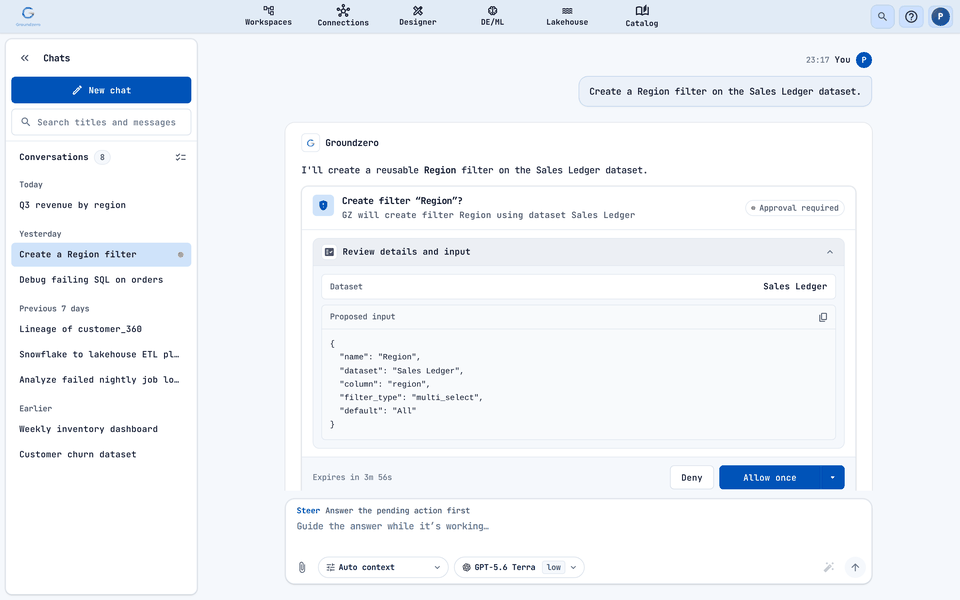
Task: Open the Workspaces section
Action: point(268,16)
